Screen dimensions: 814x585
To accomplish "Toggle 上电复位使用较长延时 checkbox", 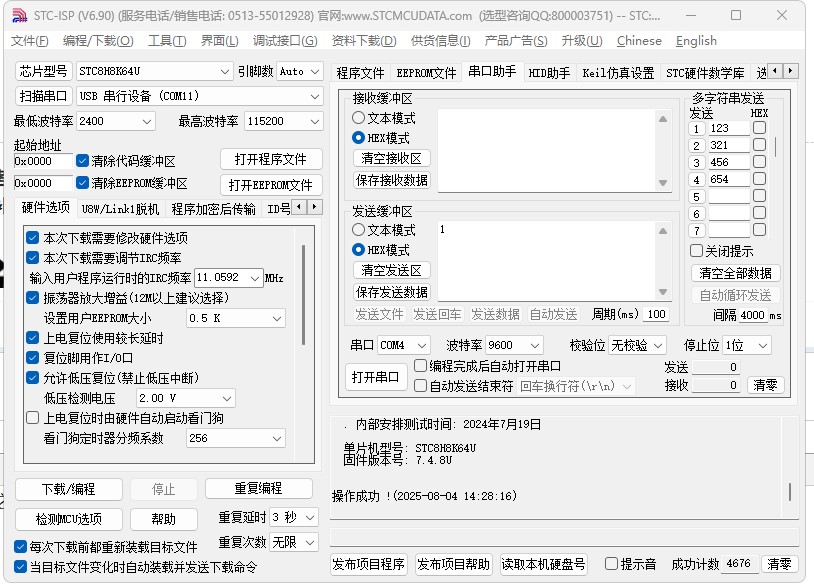I will point(33,338).
